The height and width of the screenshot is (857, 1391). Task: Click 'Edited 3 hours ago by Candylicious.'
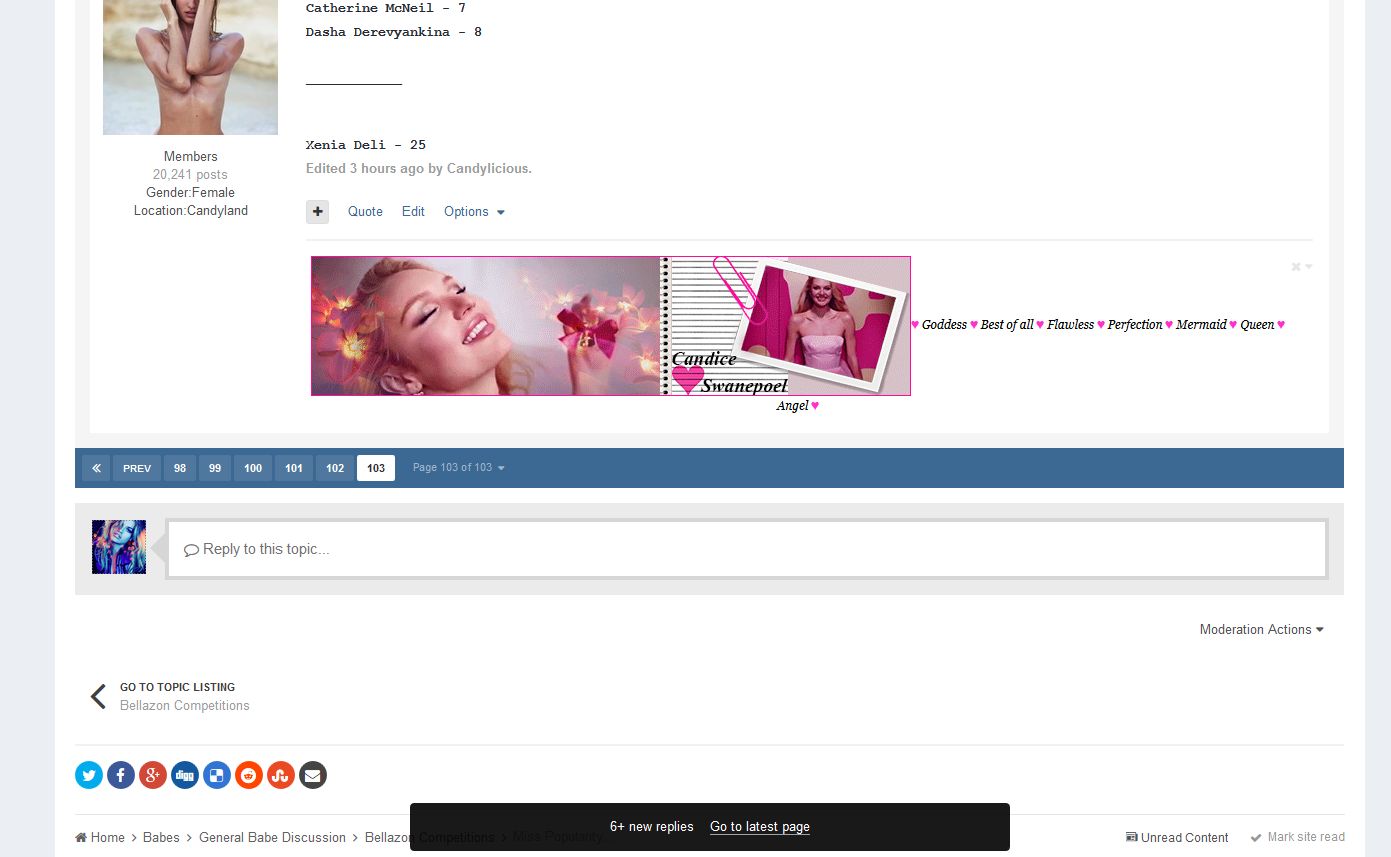(x=419, y=169)
